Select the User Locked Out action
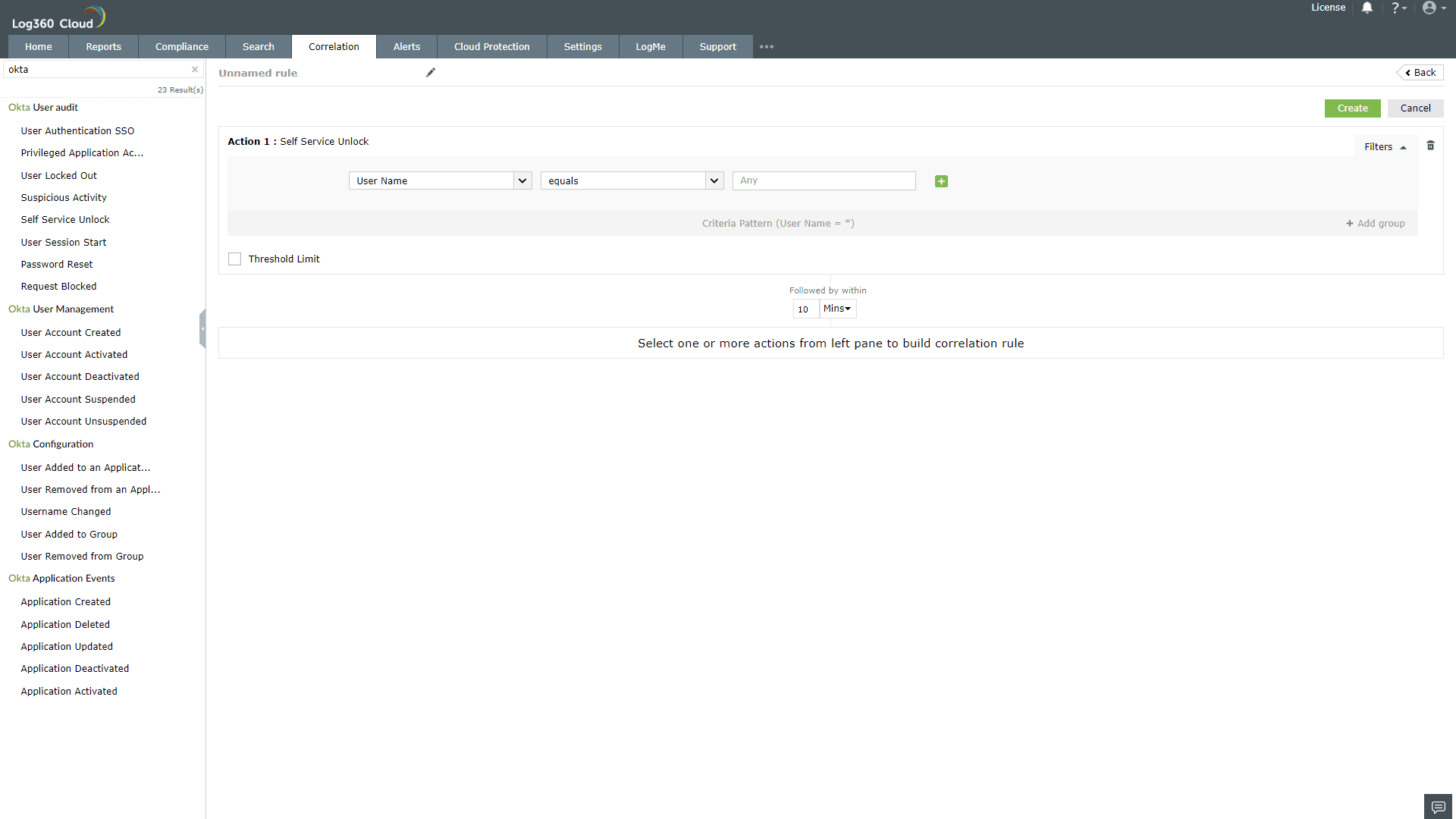 (59, 176)
